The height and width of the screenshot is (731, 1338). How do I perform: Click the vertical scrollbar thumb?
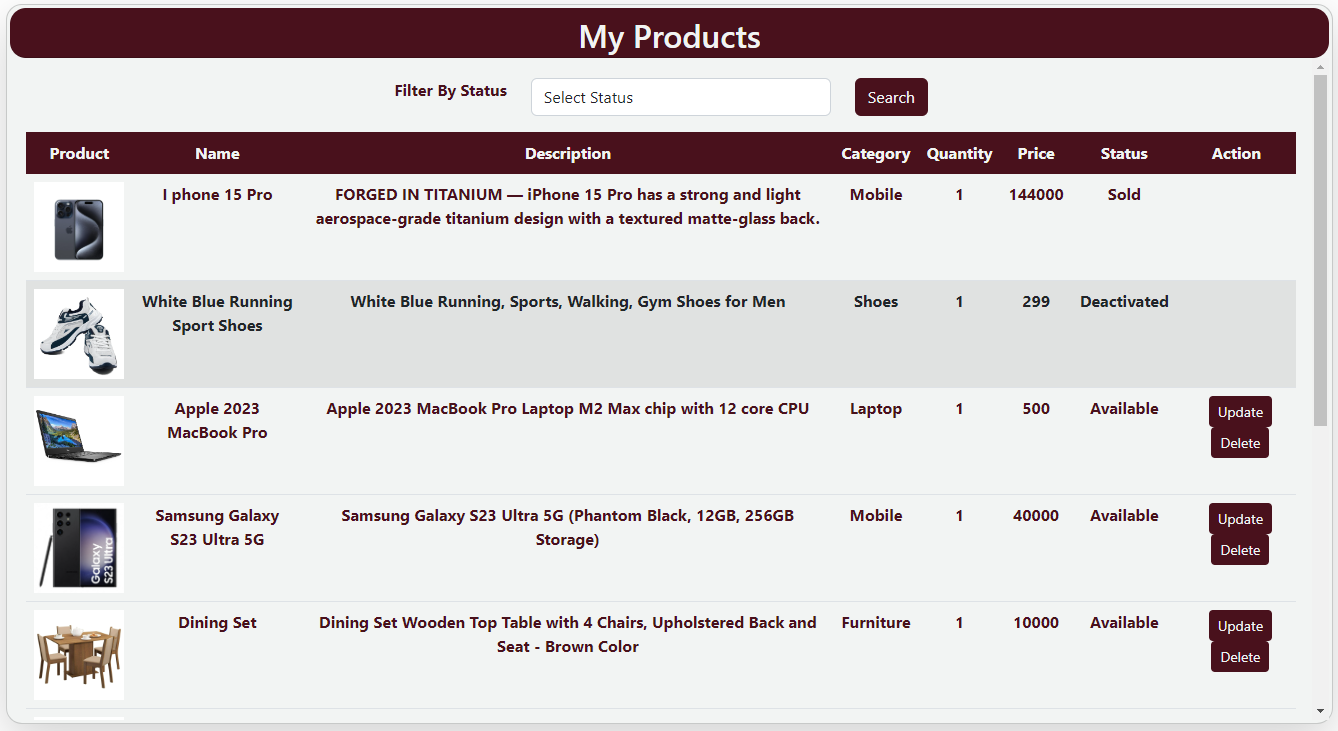tap(1320, 250)
